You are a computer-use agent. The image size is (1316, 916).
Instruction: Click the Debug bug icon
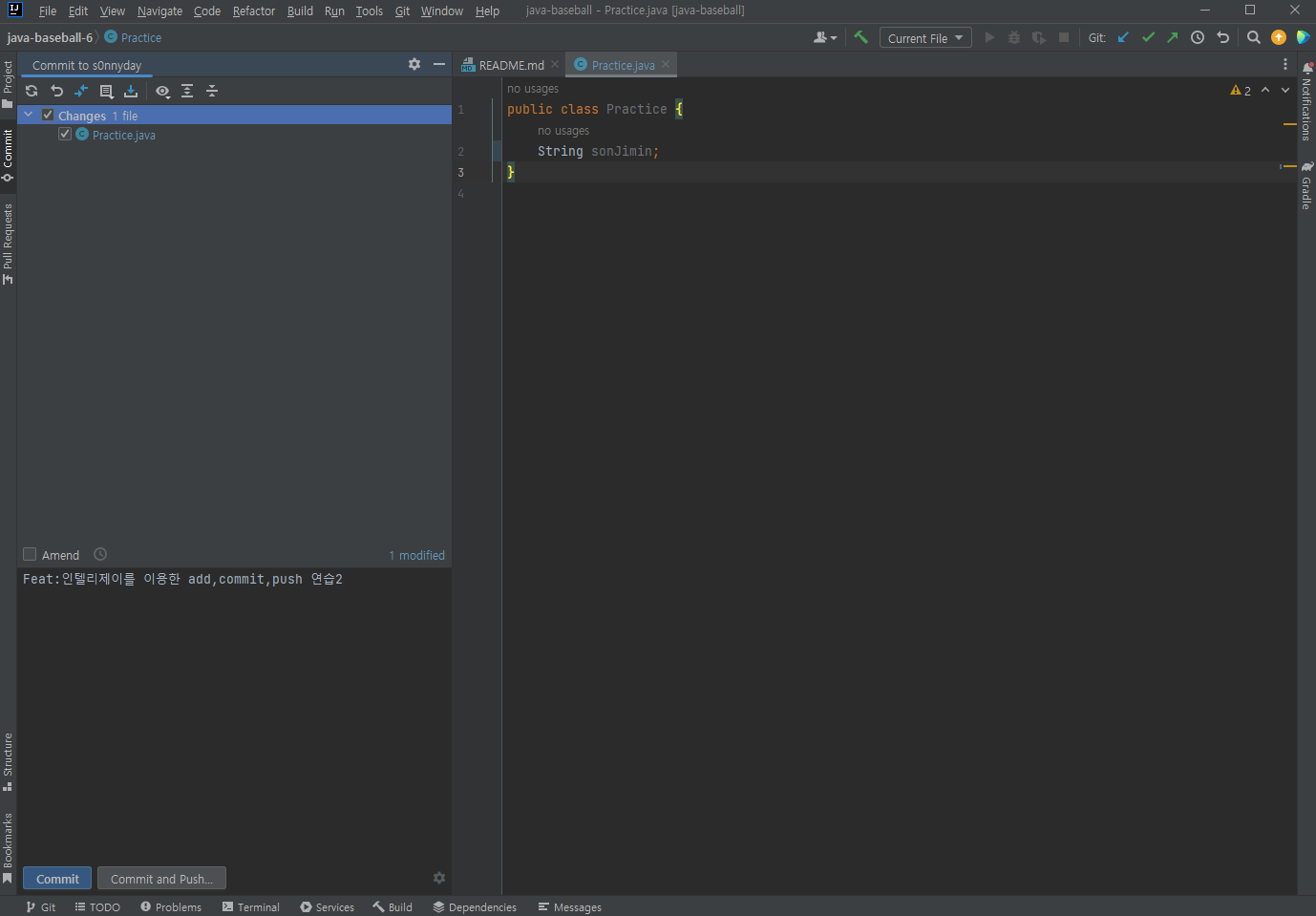[1014, 37]
